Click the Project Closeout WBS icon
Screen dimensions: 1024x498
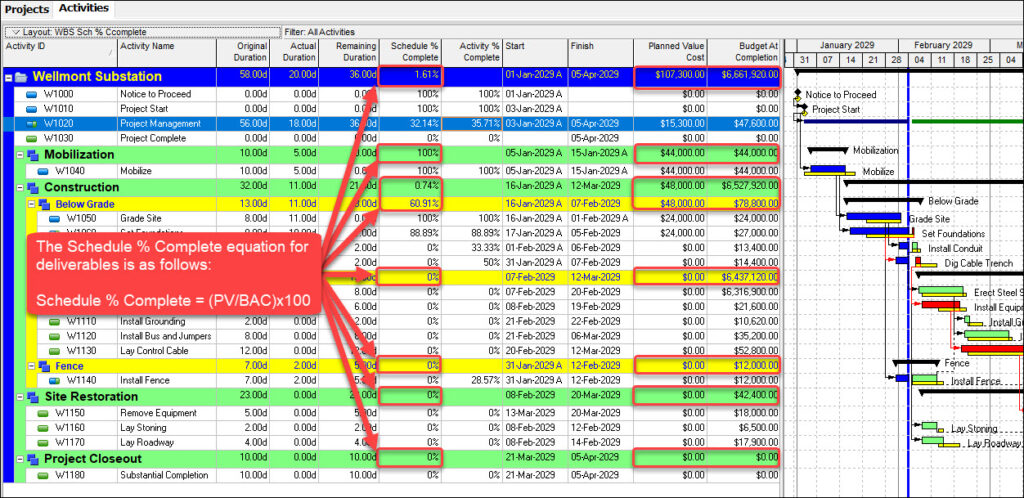click(x=33, y=459)
